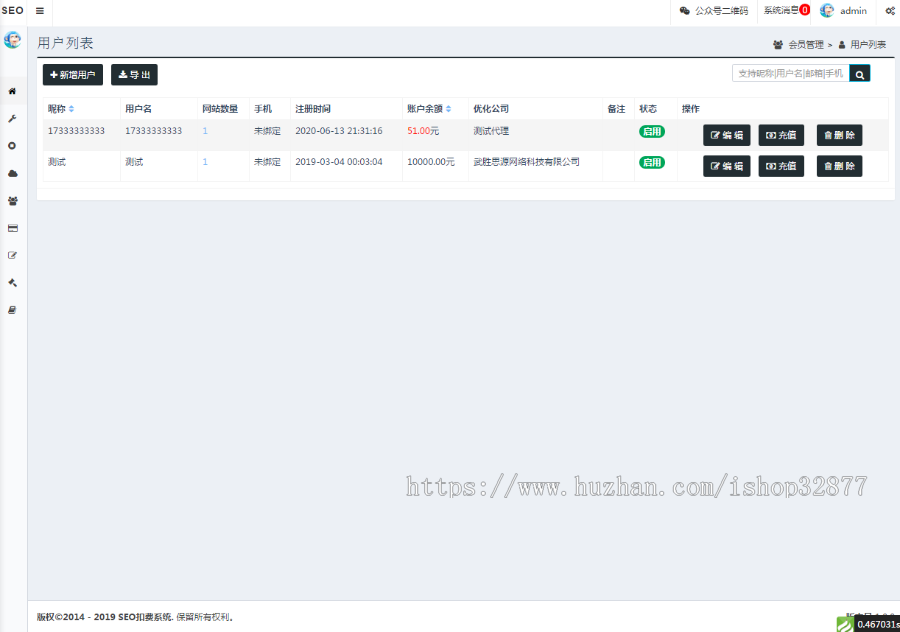The height and width of the screenshot is (632, 900).
Task: Open site count link for 17333333333
Action: pos(205,131)
